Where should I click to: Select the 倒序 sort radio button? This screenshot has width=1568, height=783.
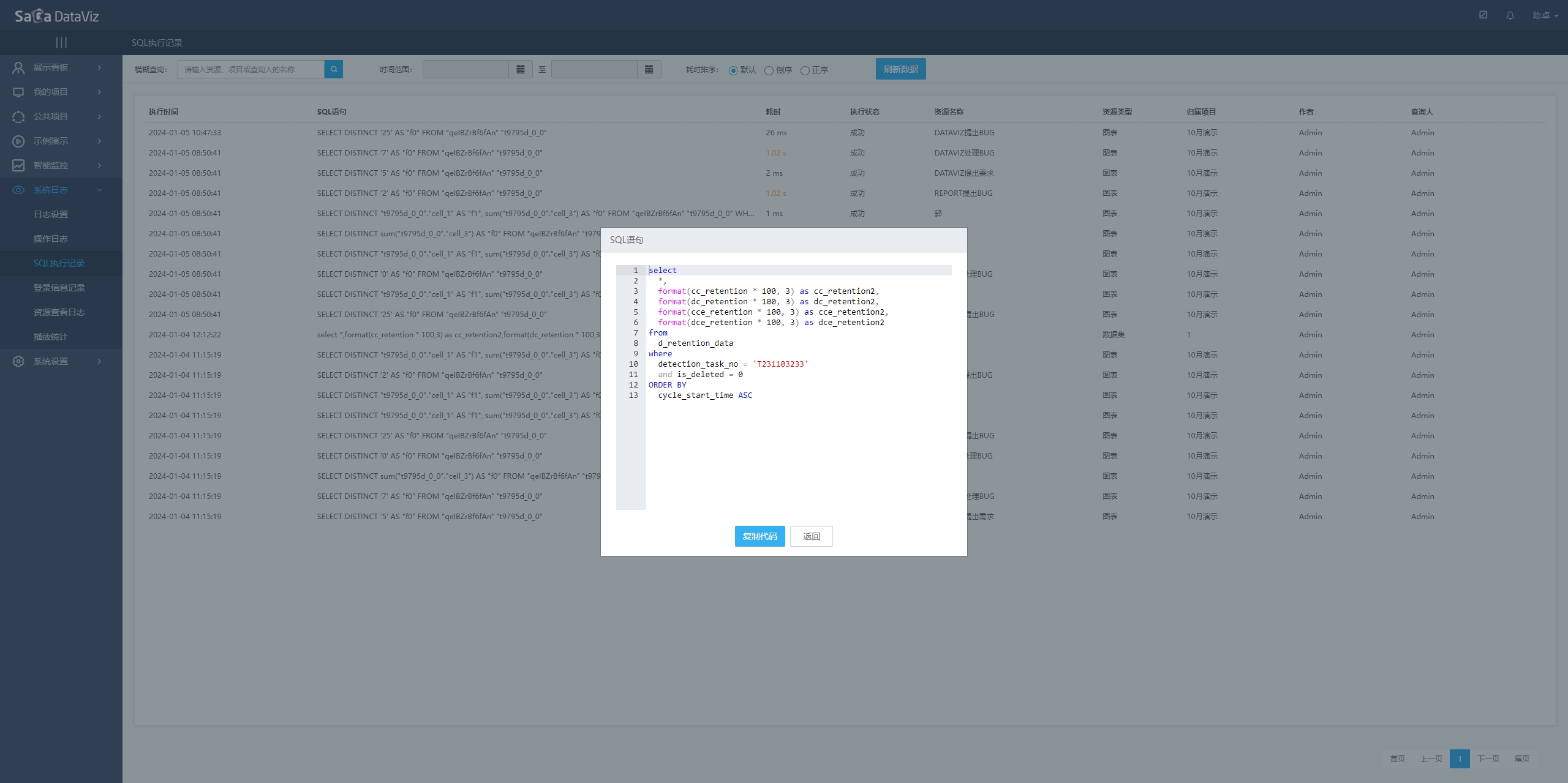[x=769, y=70]
